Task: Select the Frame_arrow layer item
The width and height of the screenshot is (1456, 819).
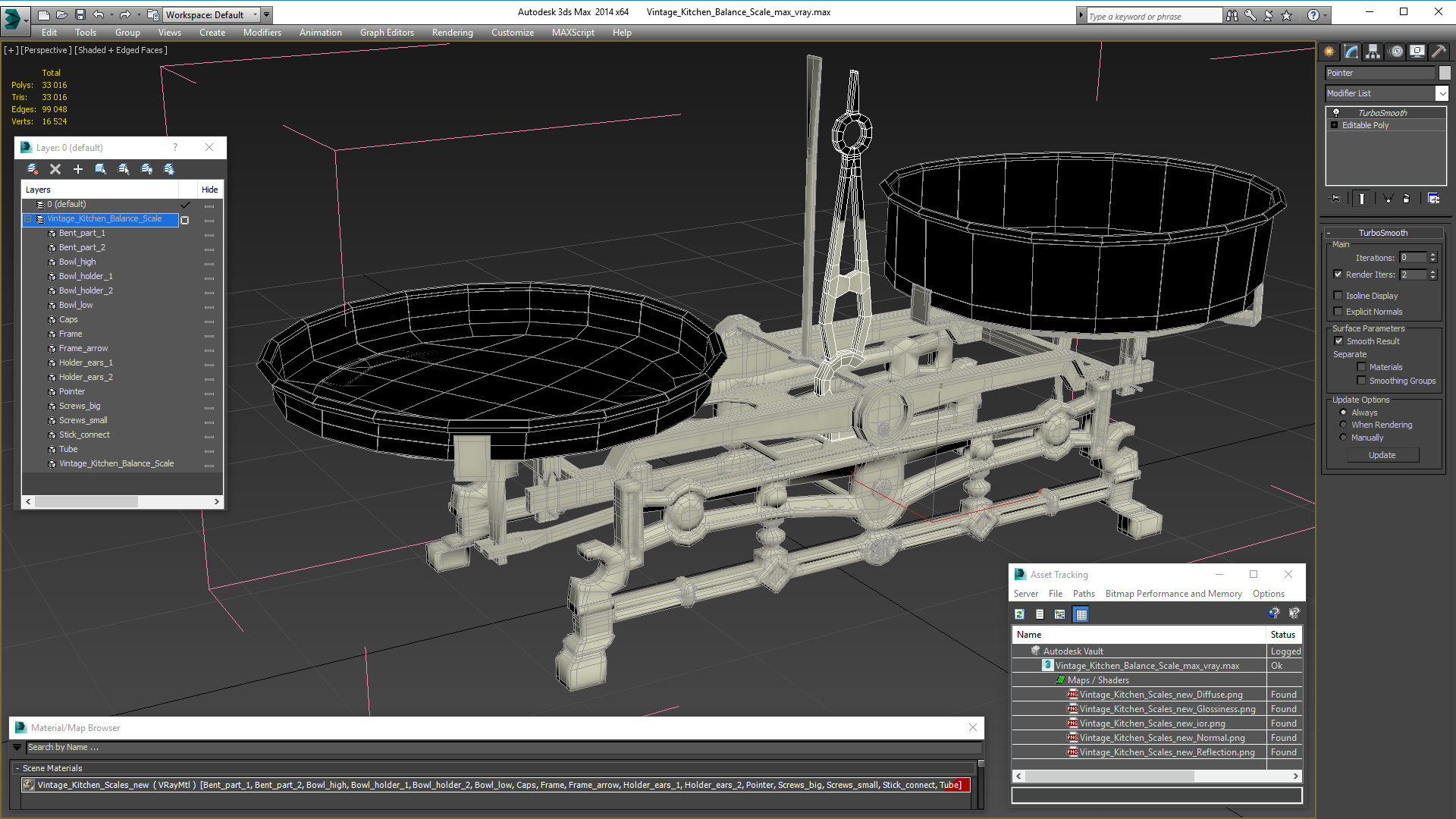Action: coord(83,348)
